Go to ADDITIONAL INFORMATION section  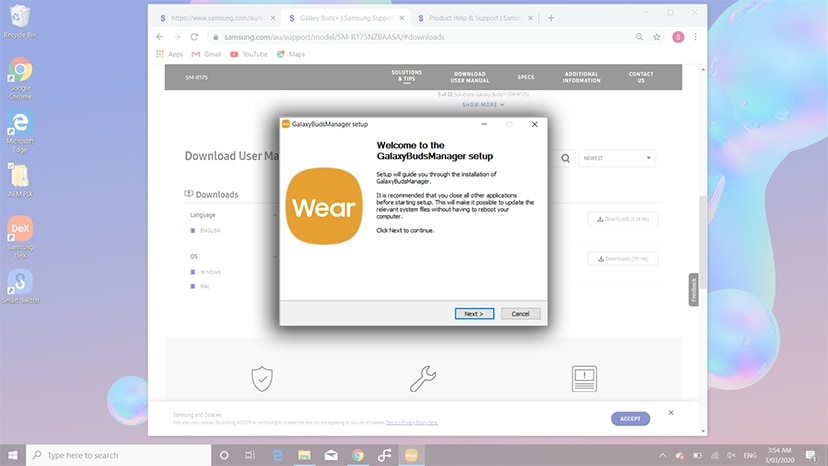[x=581, y=77]
